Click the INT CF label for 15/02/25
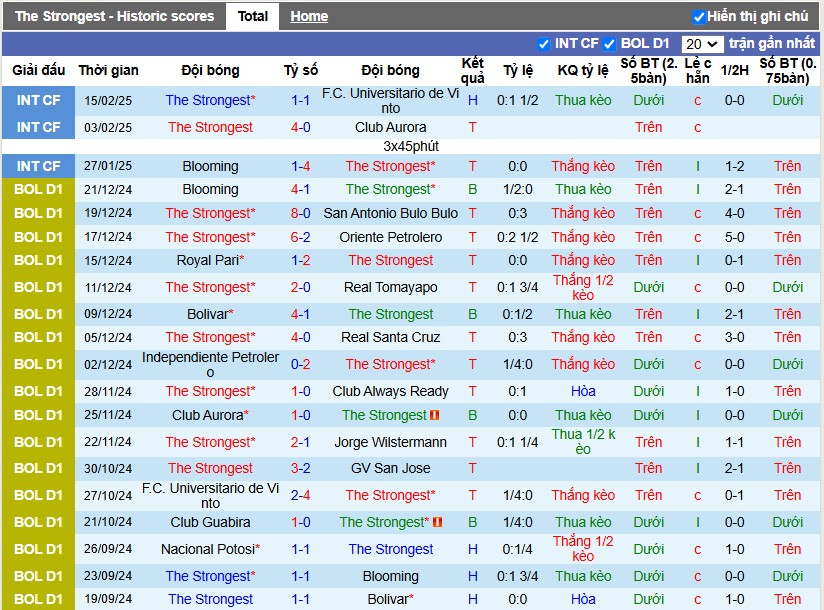824x610 pixels. [38, 100]
